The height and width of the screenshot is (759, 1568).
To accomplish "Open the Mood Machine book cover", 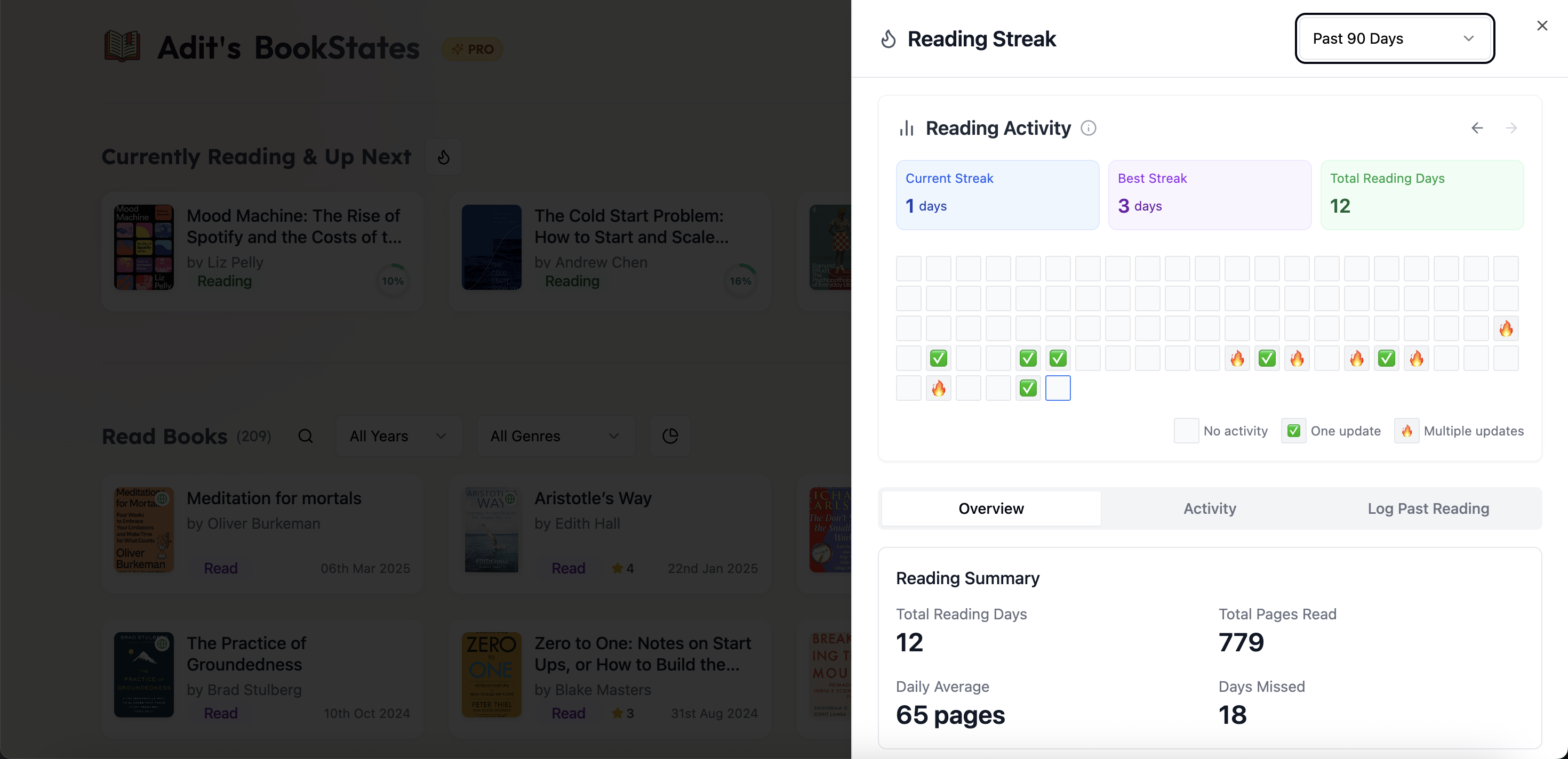I will (144, 247).
